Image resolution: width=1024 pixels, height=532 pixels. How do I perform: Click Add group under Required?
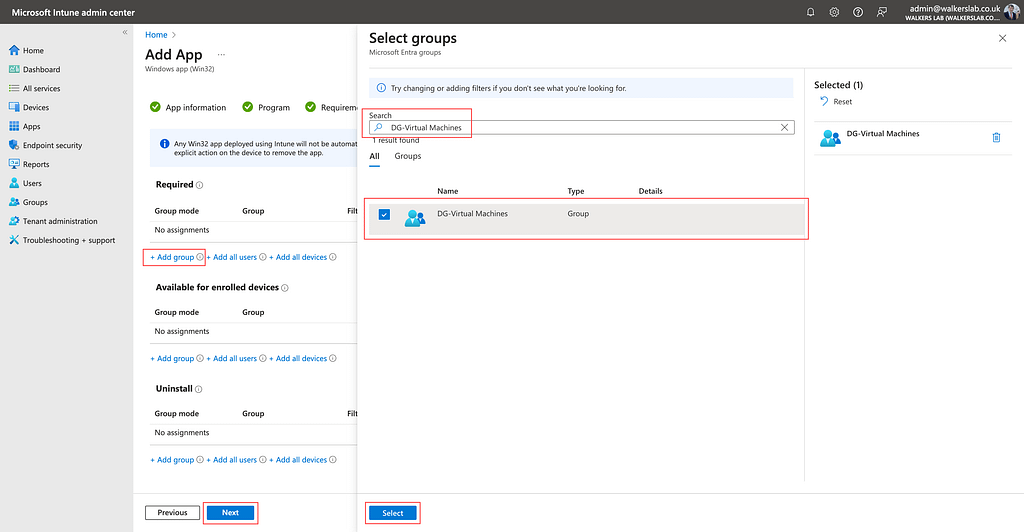point(172,258)
